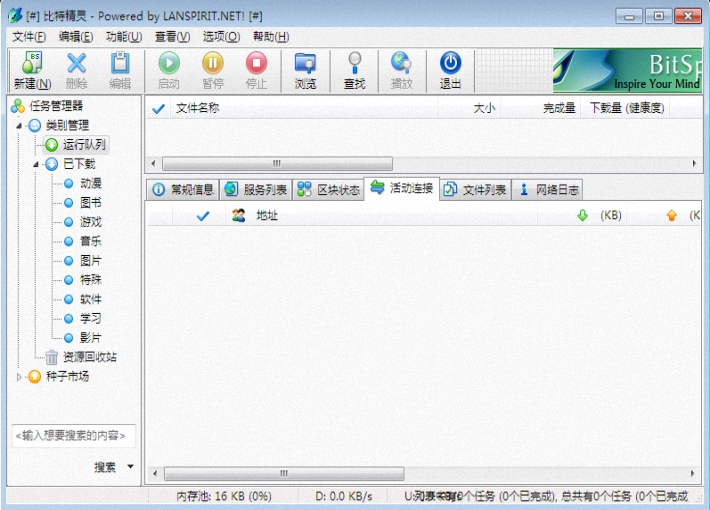Click the 删除 delete toolbar icon
The height and width of the screenshot is (510, 710).
(x=76, y=71)
